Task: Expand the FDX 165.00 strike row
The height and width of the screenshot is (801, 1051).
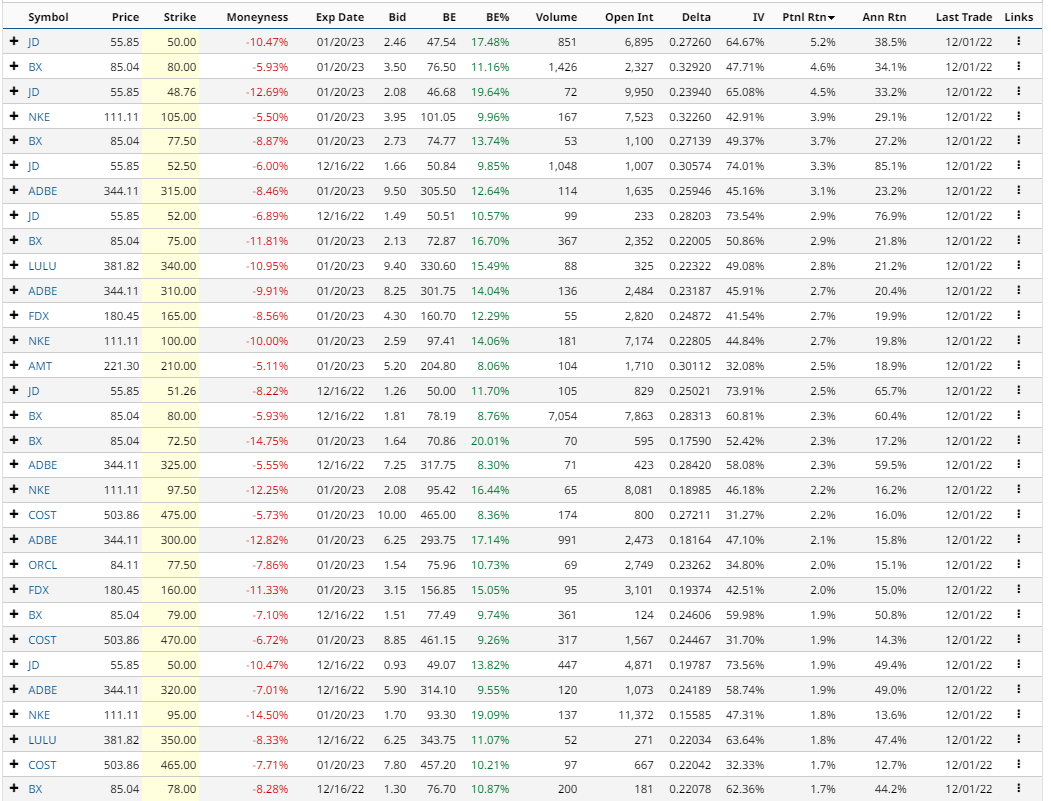Action: 13,316
